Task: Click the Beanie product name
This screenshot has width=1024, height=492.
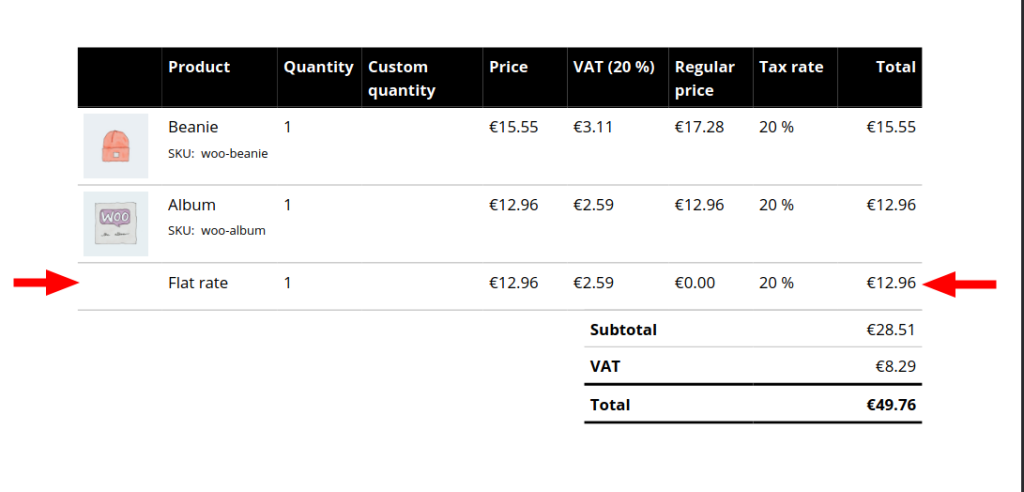Action: click(193, 127)
